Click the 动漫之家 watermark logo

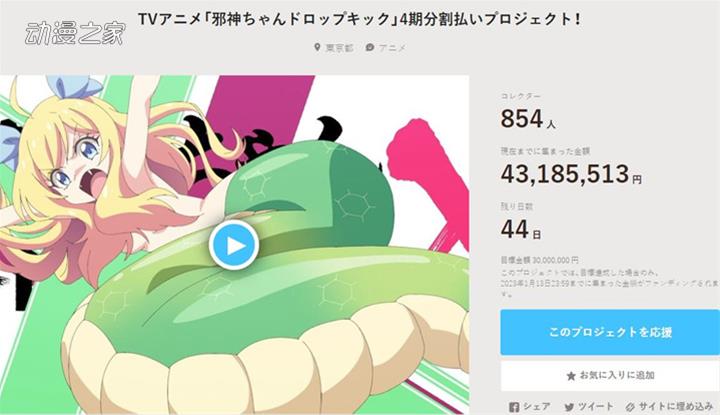point(76,34)
